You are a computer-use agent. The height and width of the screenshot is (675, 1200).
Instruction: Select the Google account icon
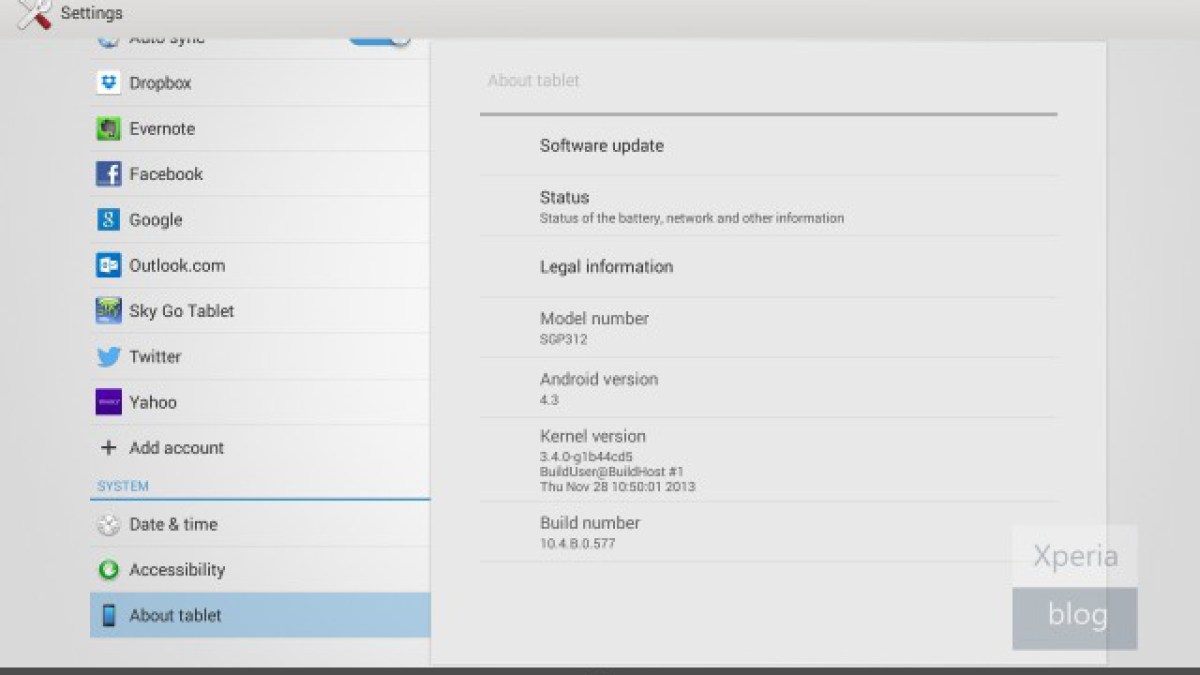click(x=108, y=220)
